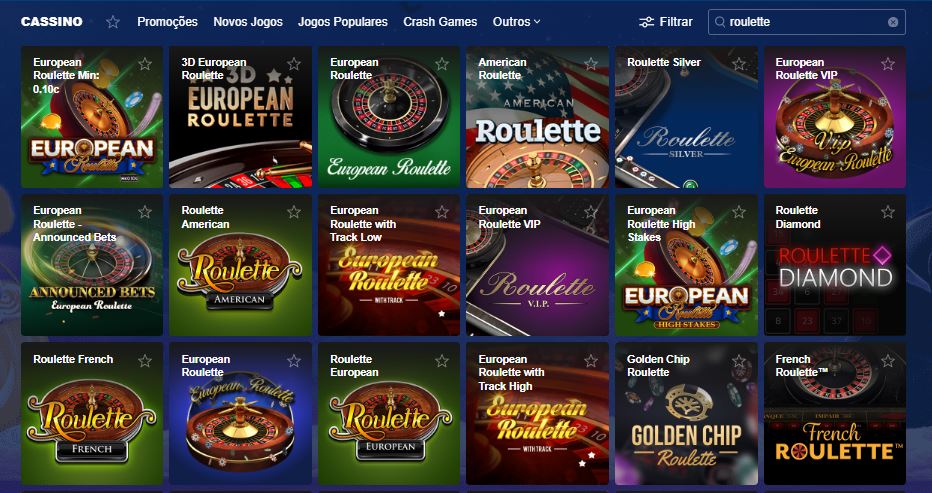Expand the Outros dropdown menu
Screen dimensions: 932x493
tap(517, 22)
